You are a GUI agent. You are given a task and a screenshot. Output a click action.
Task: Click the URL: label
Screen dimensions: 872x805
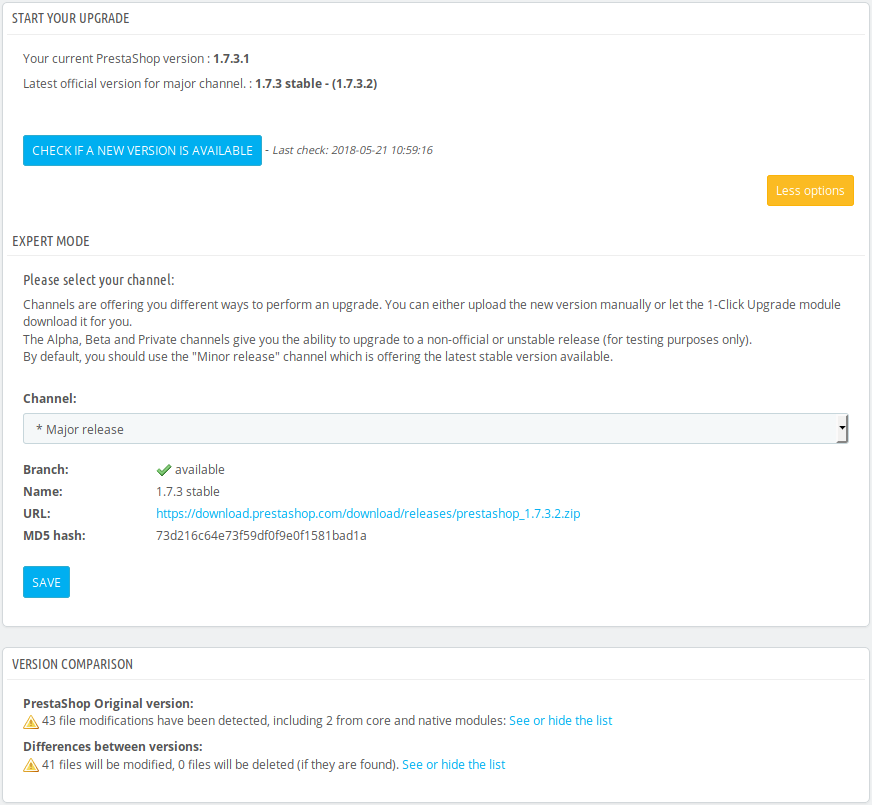37,514
